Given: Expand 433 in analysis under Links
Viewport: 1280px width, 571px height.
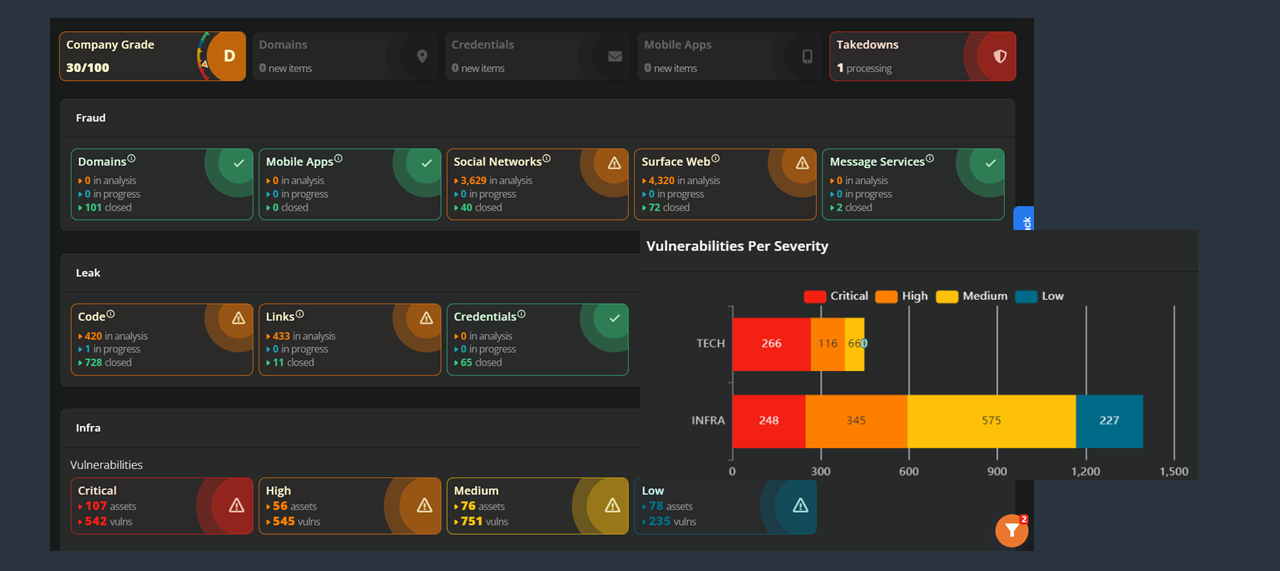Looking at the screenshot, I should click(x=303, y=336).
